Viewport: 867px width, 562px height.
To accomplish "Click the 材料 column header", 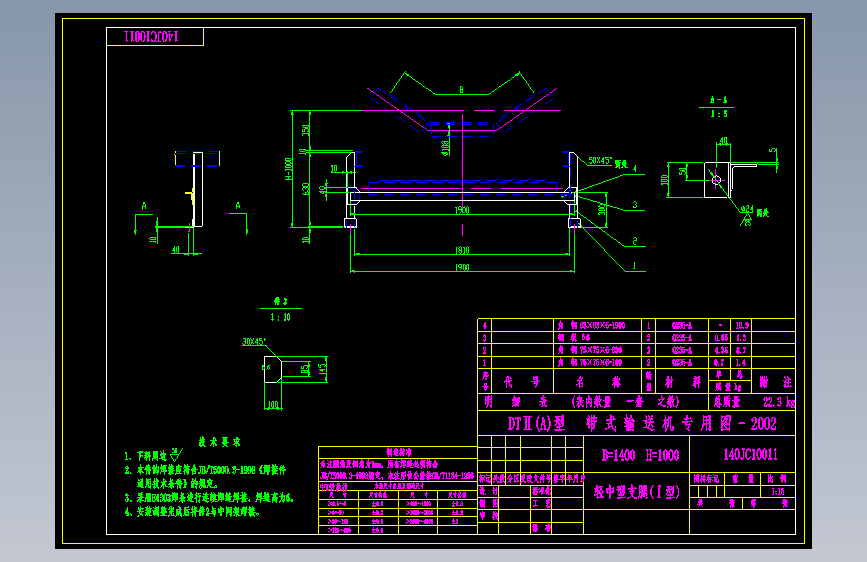I will point(682,382).
